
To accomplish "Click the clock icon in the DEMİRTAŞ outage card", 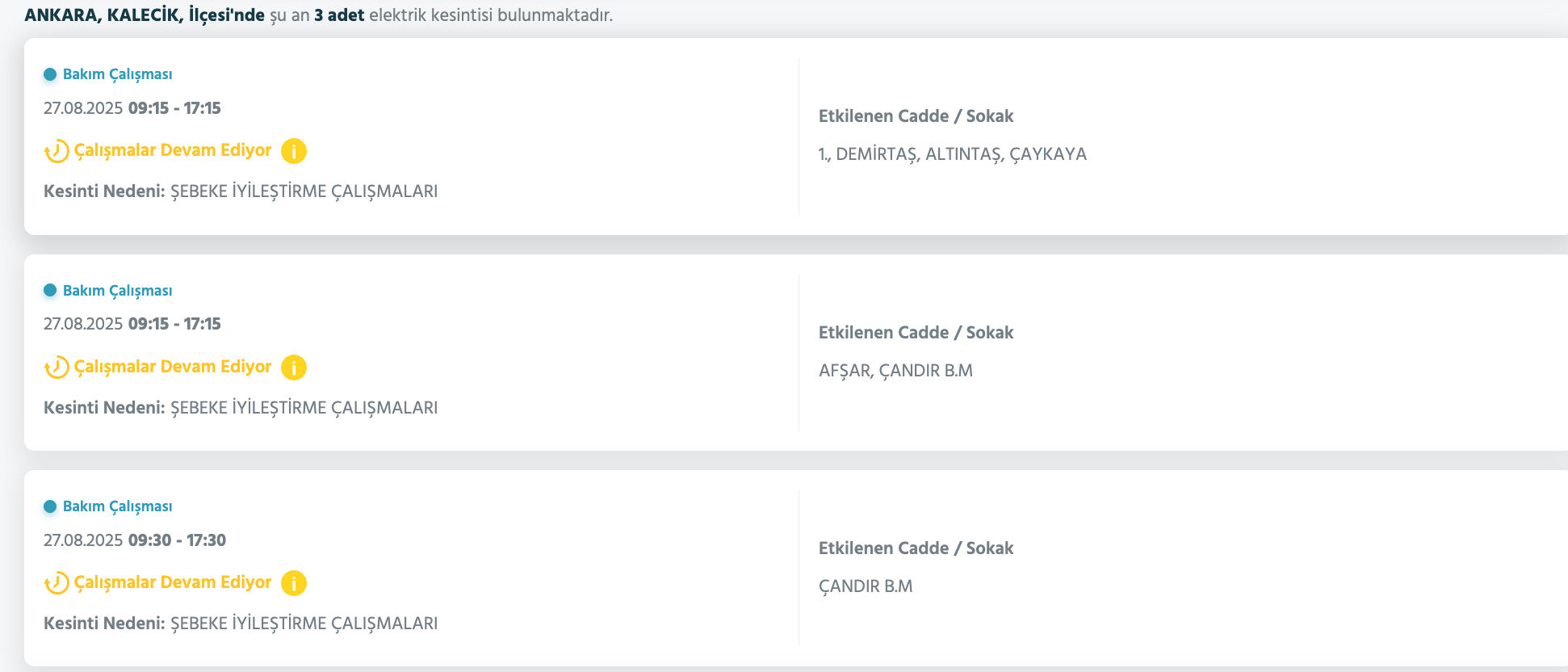I will (x=57, y=151).
